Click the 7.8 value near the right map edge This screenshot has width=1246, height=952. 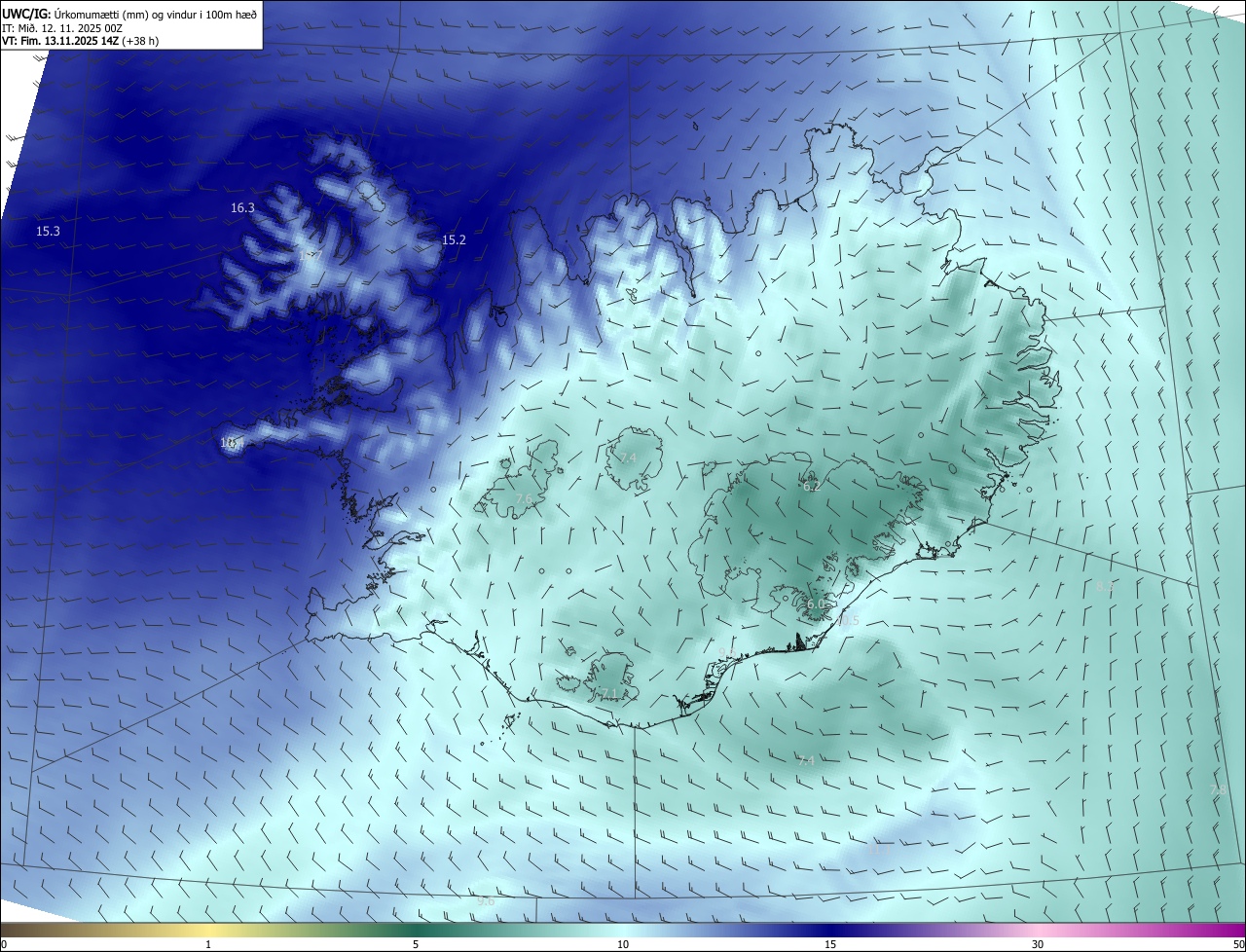pyautogui.click(x=1218, y=790)
